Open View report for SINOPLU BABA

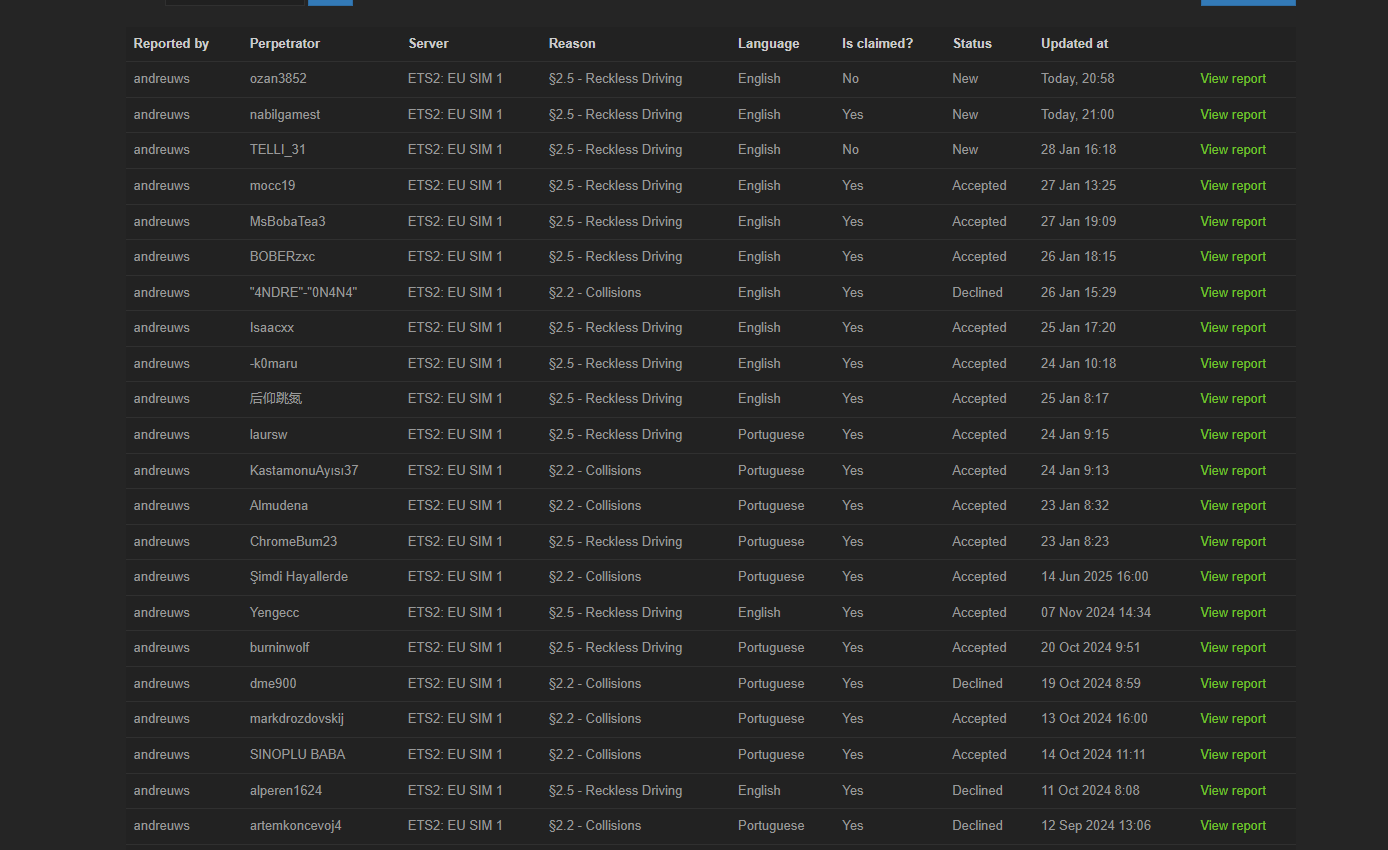point(1232,755)
